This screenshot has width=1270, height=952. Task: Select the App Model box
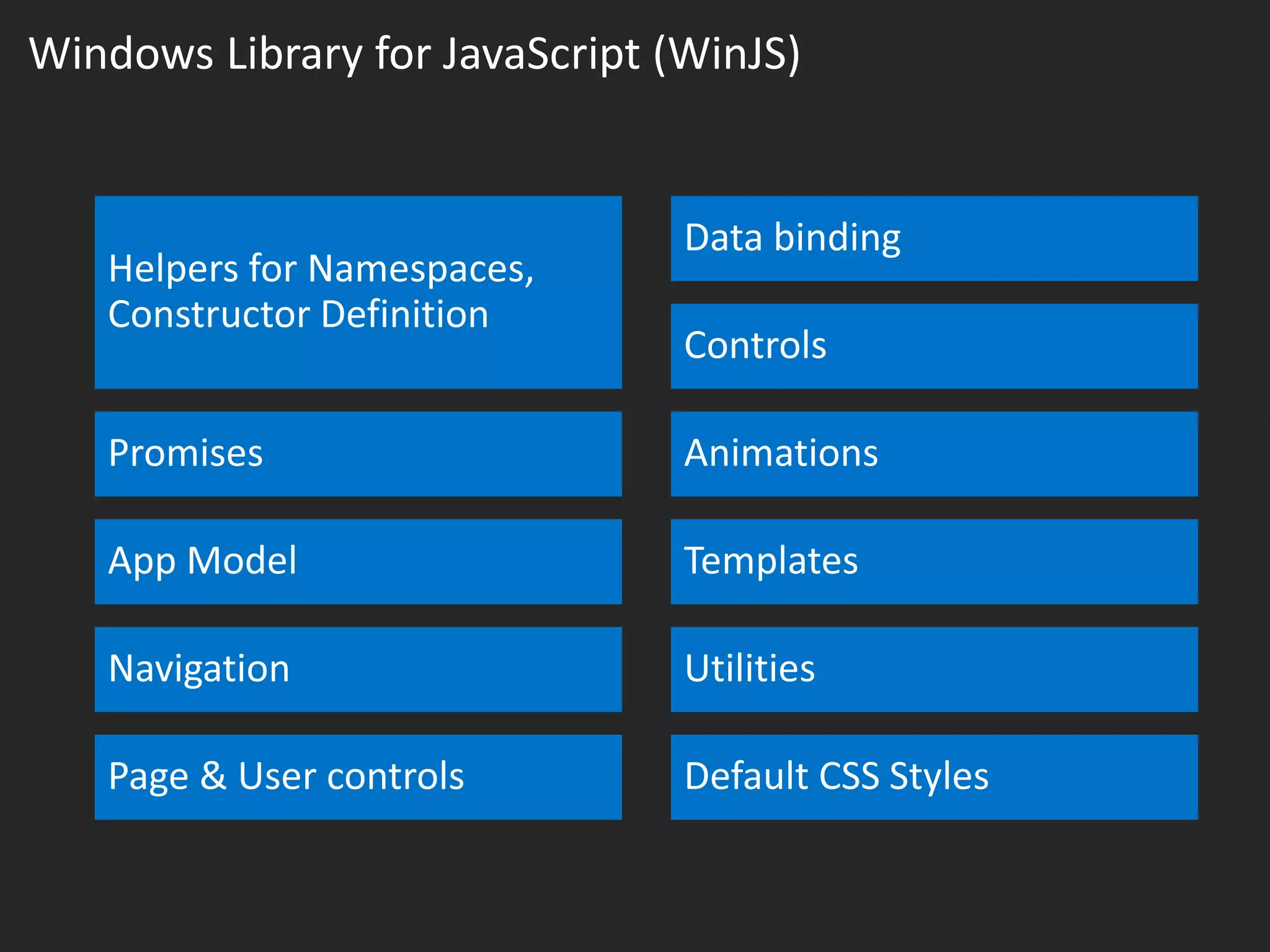358,562
